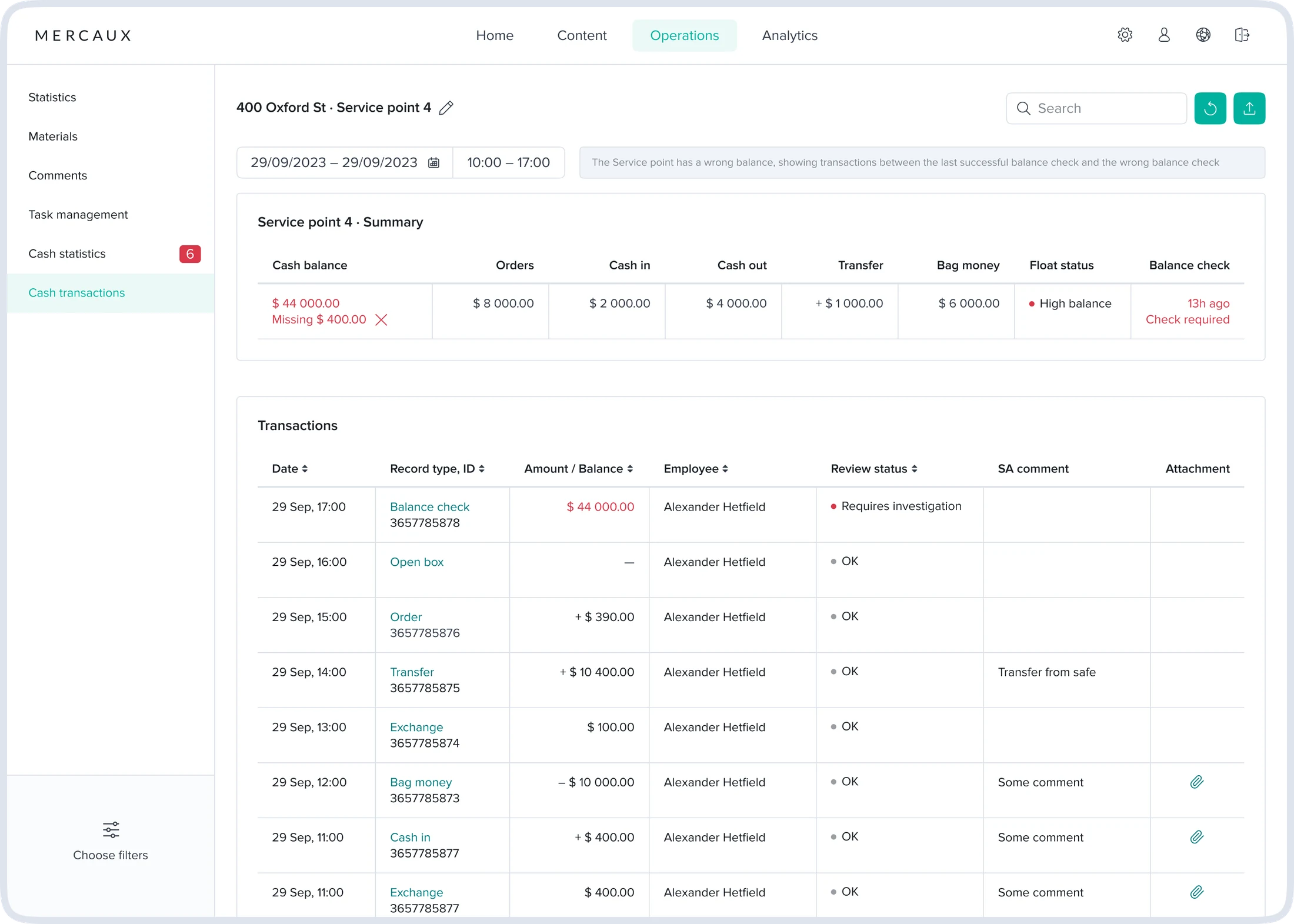Open attachment for Bag money transaction
1294x924 pixels.
pos(1196,782)
